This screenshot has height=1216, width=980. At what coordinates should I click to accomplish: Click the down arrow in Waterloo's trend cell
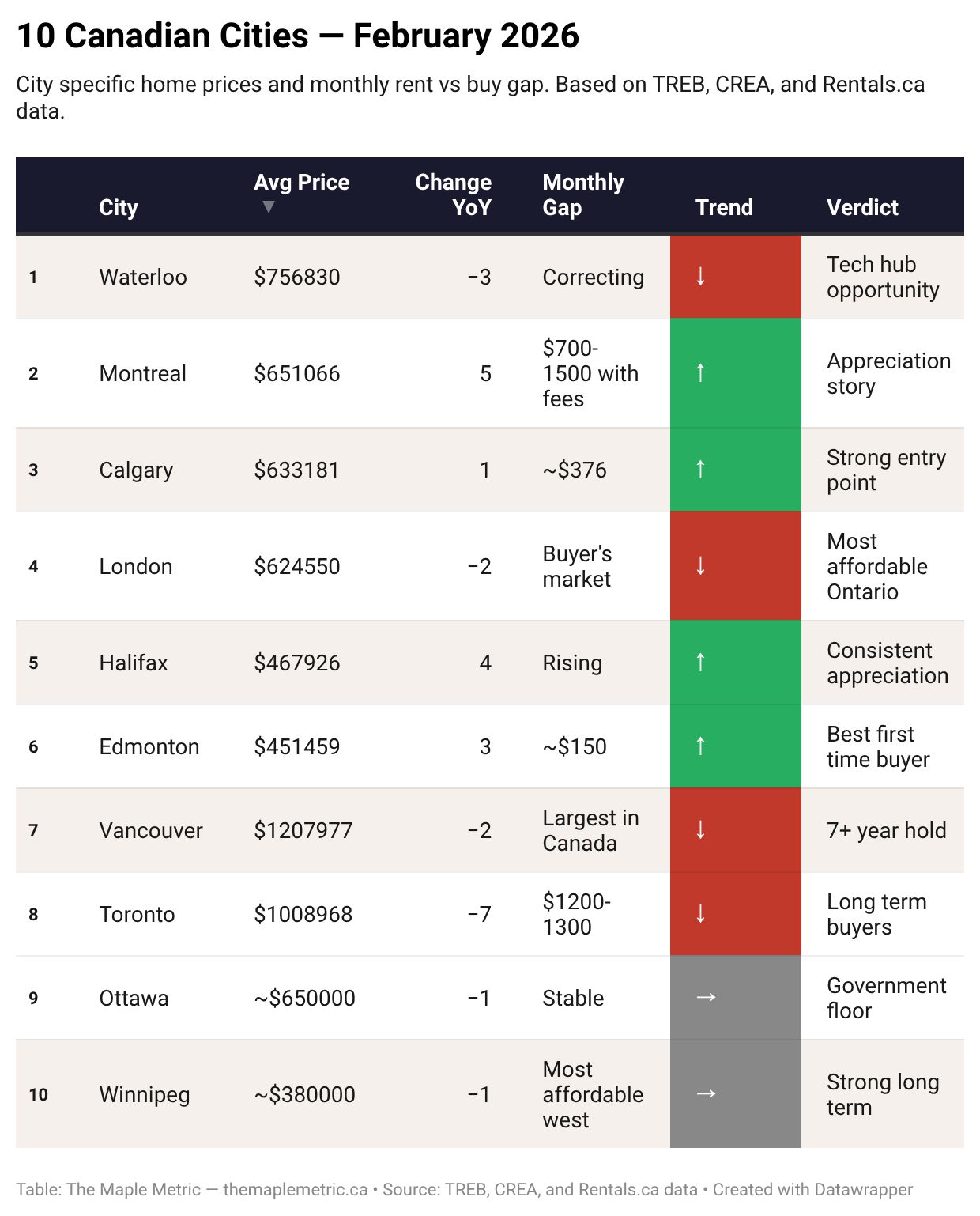tap(700, 276)
